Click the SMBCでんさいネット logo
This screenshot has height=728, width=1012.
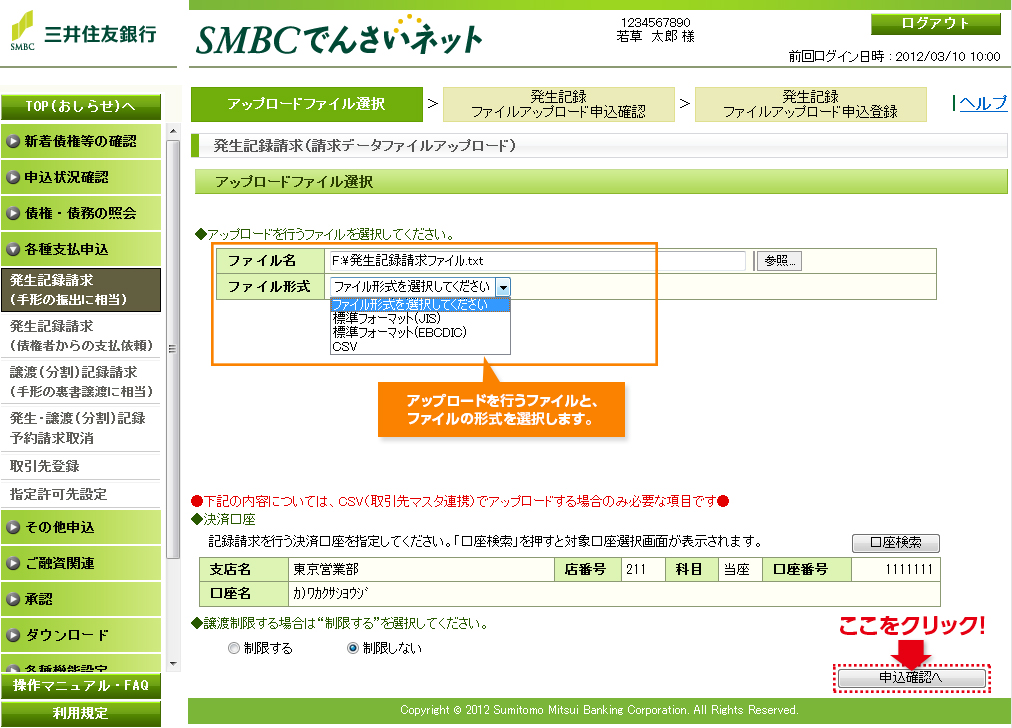pos(339,36)
